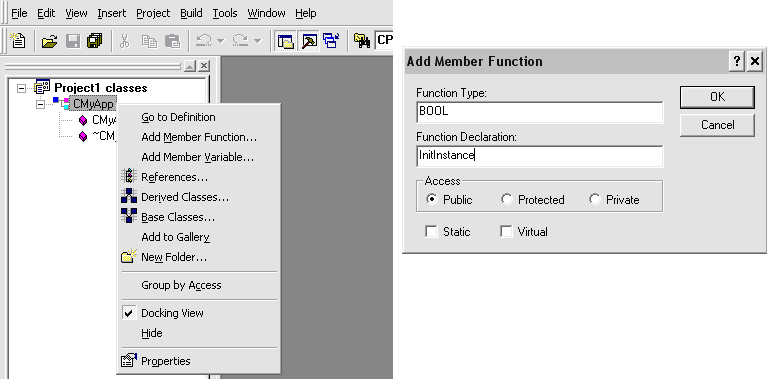The image size is (776, 386).
Task: Click the Project1 classes root icon
Action: pos(43,87)
